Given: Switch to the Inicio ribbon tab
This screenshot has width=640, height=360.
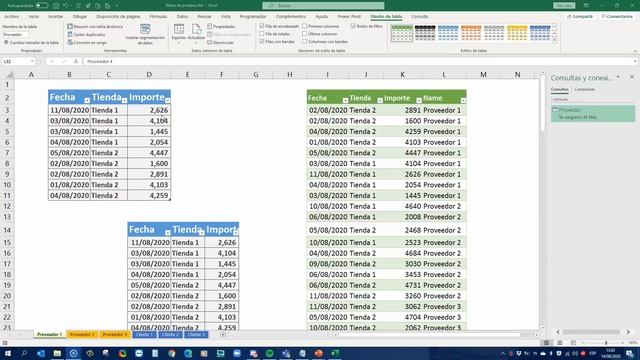Looking at the screenshot, I should coord(34,17).
